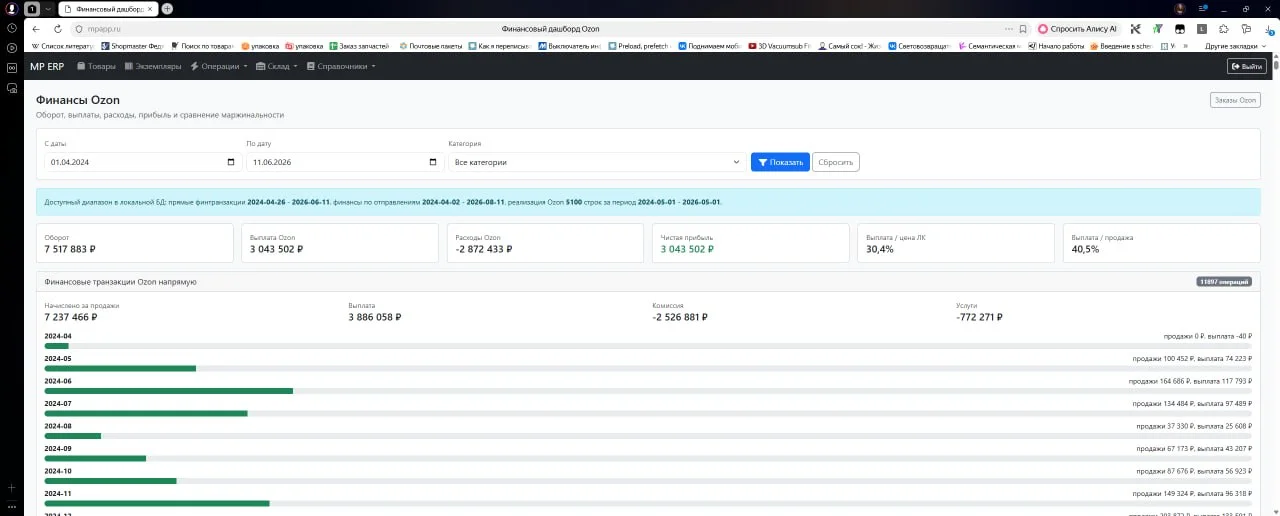Click the profile avatar in the browser sidebar
This screenshot has height=516, width=1280.
[11, 8]
